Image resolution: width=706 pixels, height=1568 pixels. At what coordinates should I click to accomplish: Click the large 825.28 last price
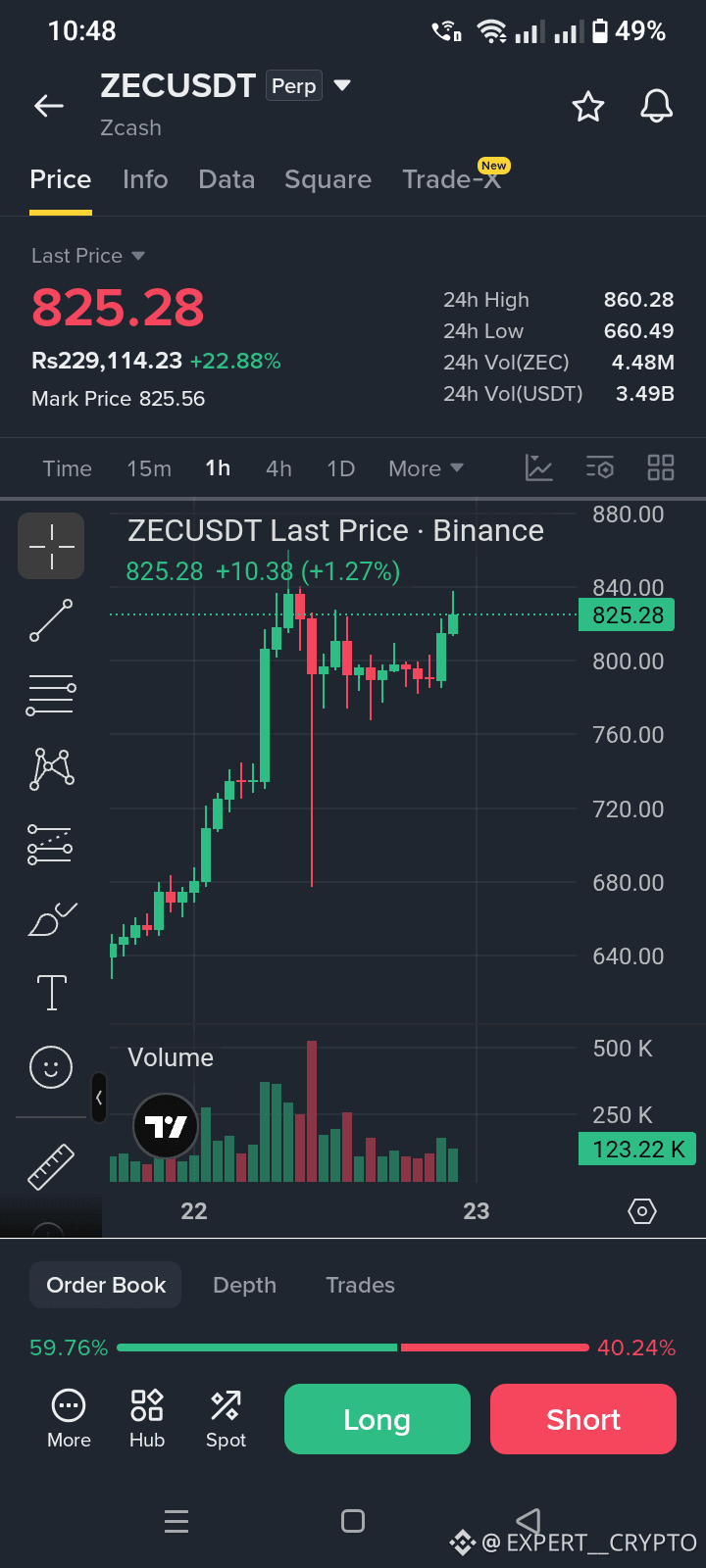[x=118, y=308]
